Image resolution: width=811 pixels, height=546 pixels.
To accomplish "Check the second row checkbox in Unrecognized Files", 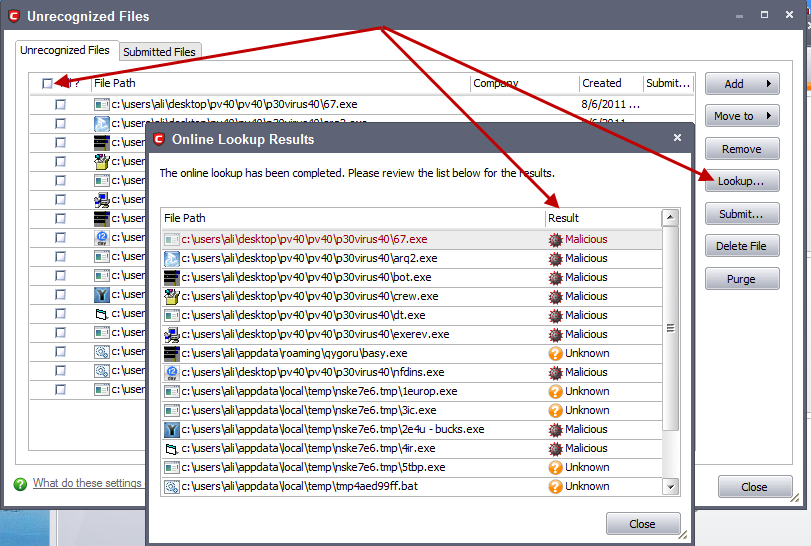I will point(61,124).
